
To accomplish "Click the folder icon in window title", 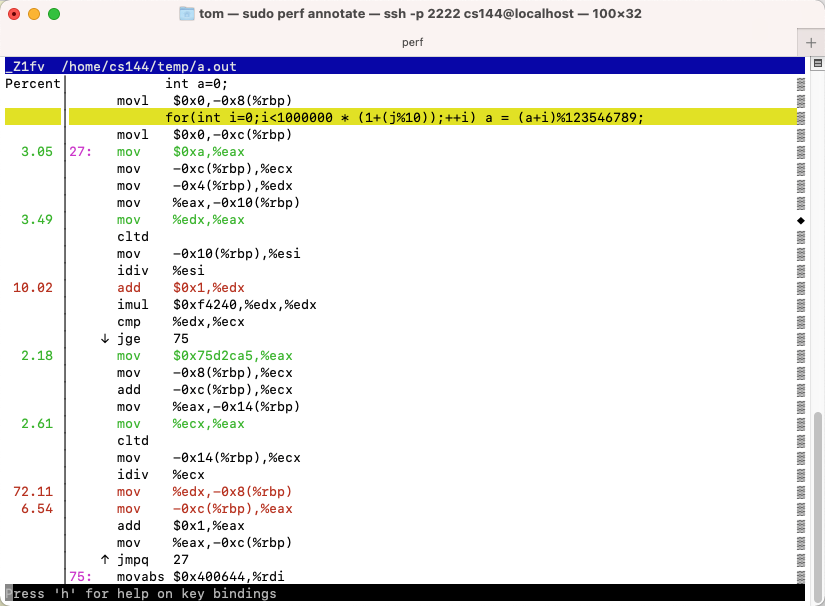I will [186, 14].
